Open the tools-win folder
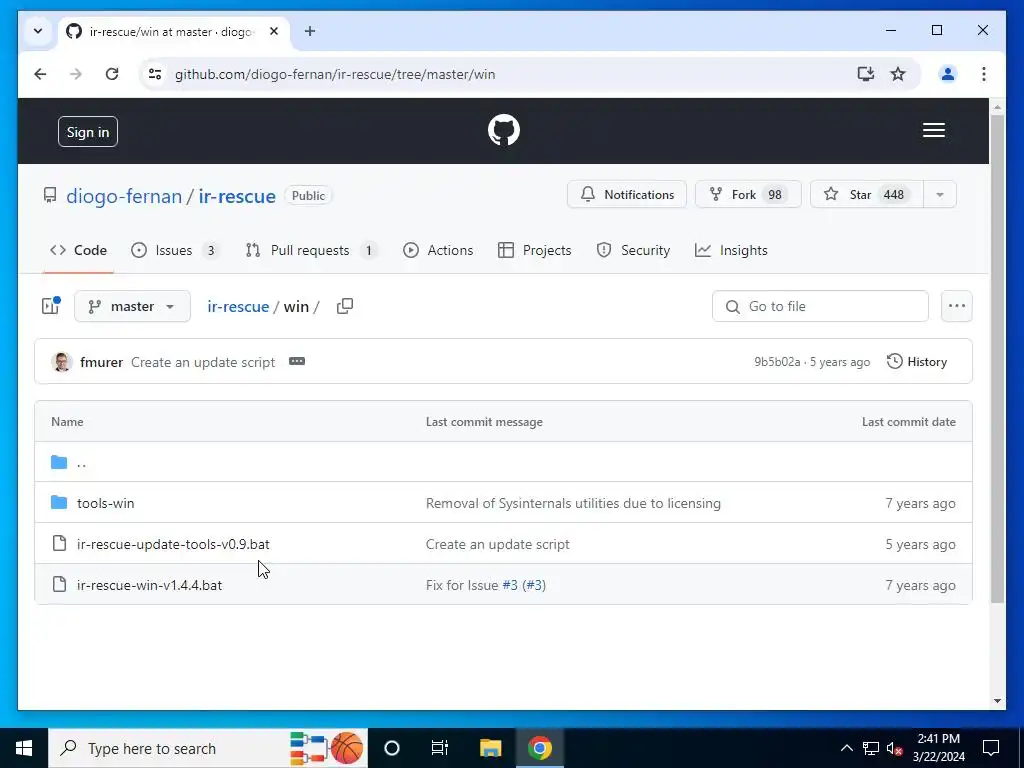Image resolution: width=1024 pixels, height=768 pixels. (106, 504)
